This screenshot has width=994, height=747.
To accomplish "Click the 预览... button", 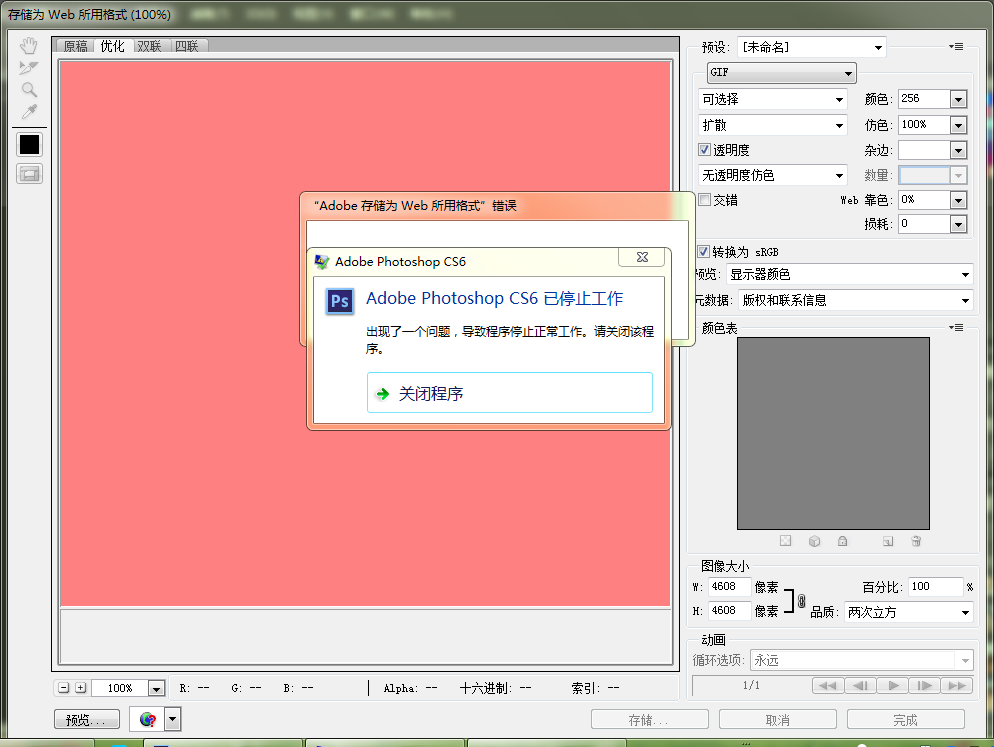I will tap(87, 720).
